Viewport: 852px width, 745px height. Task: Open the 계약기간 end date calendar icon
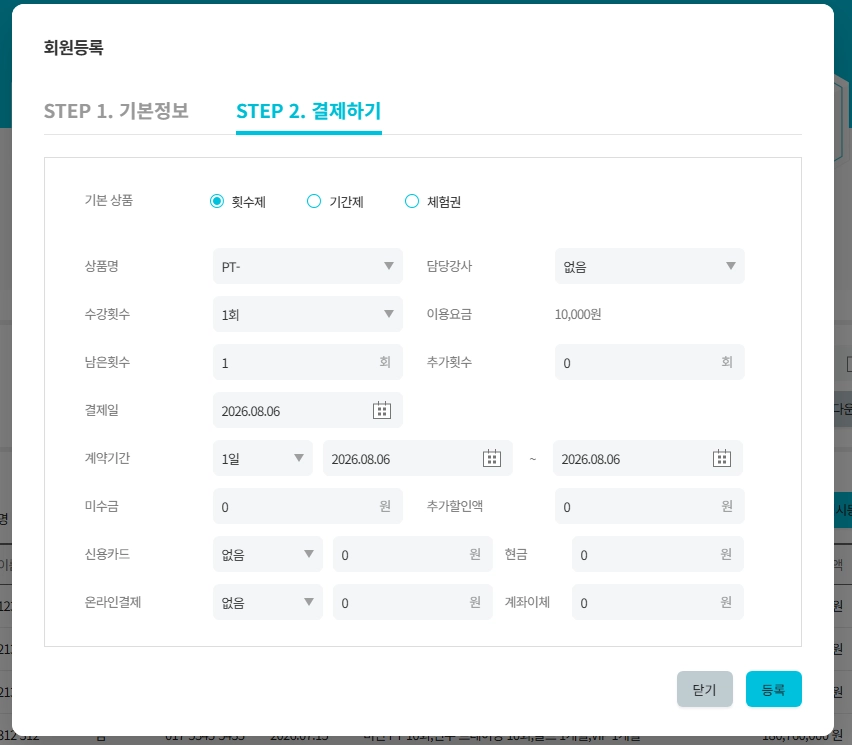pos(722,458)
